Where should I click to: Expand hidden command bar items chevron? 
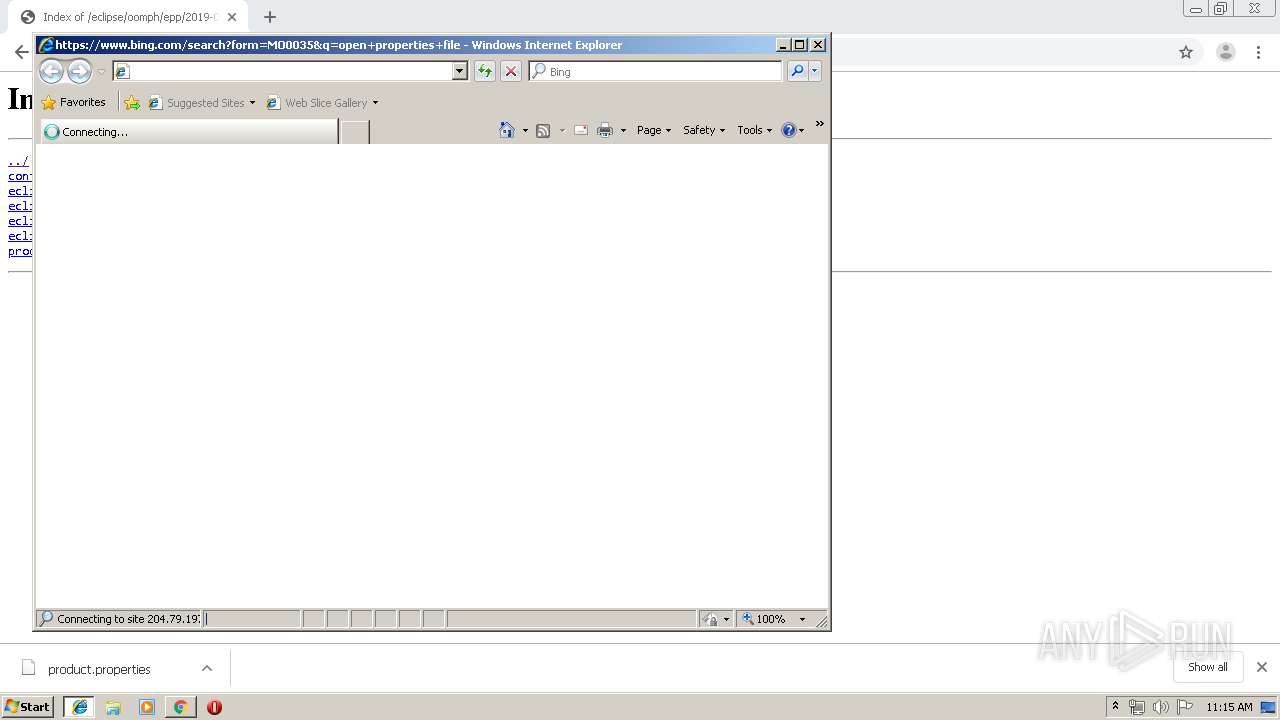click(820, 124)
